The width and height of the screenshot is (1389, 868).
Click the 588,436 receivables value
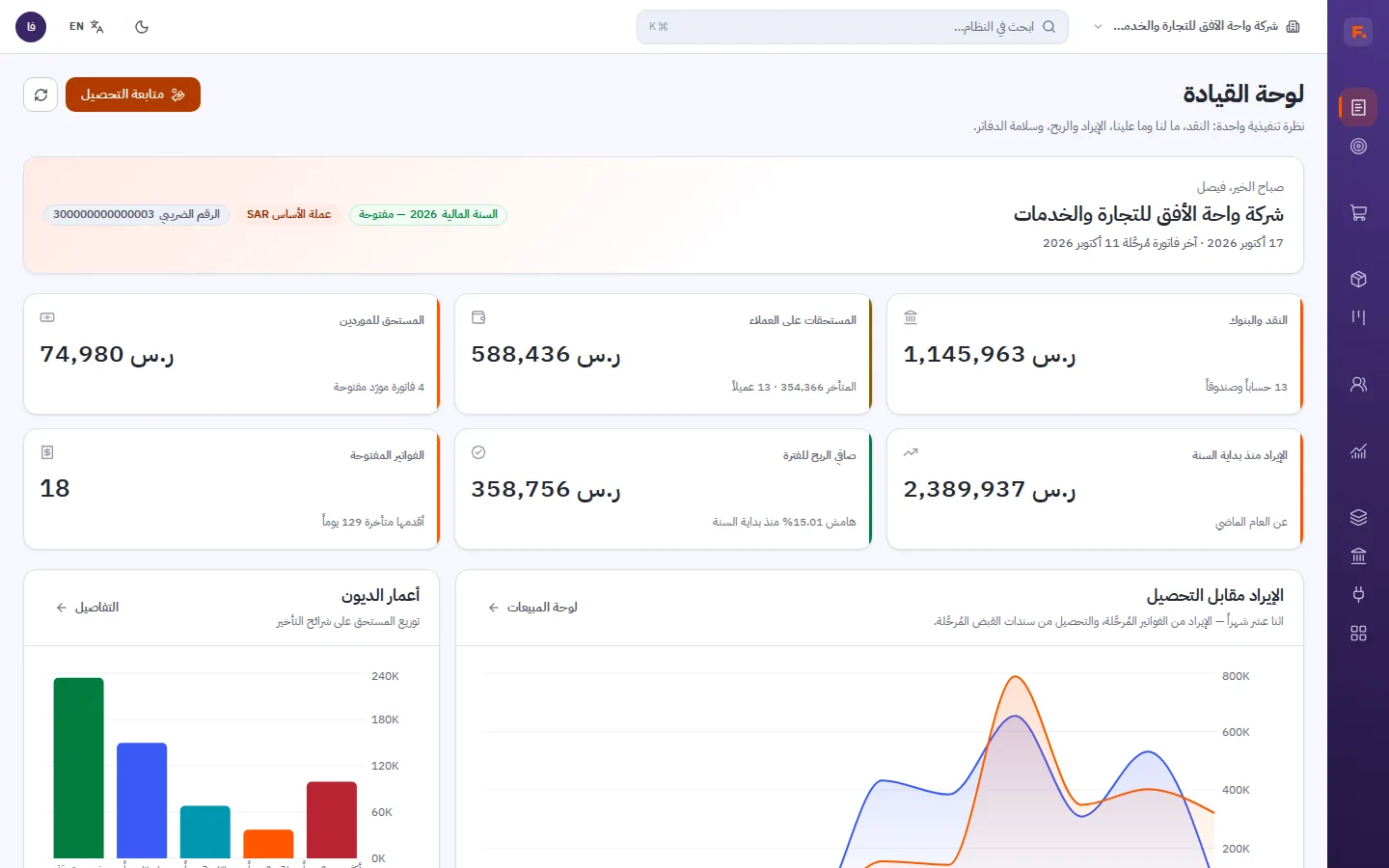pos(546,355)
